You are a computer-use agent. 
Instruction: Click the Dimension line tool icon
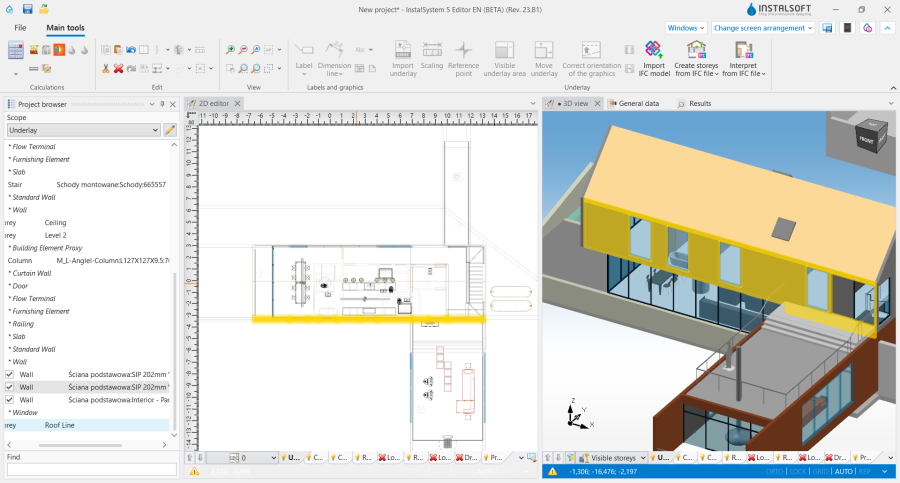click(334, 50)
